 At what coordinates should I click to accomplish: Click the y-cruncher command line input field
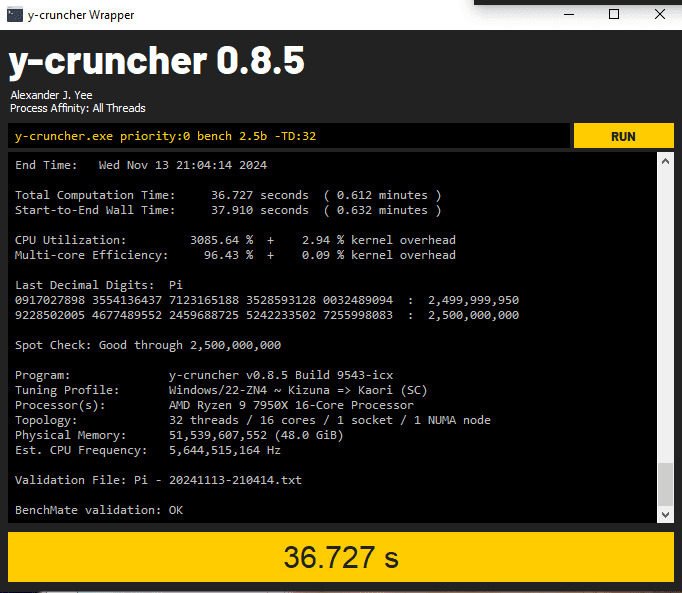289,136
